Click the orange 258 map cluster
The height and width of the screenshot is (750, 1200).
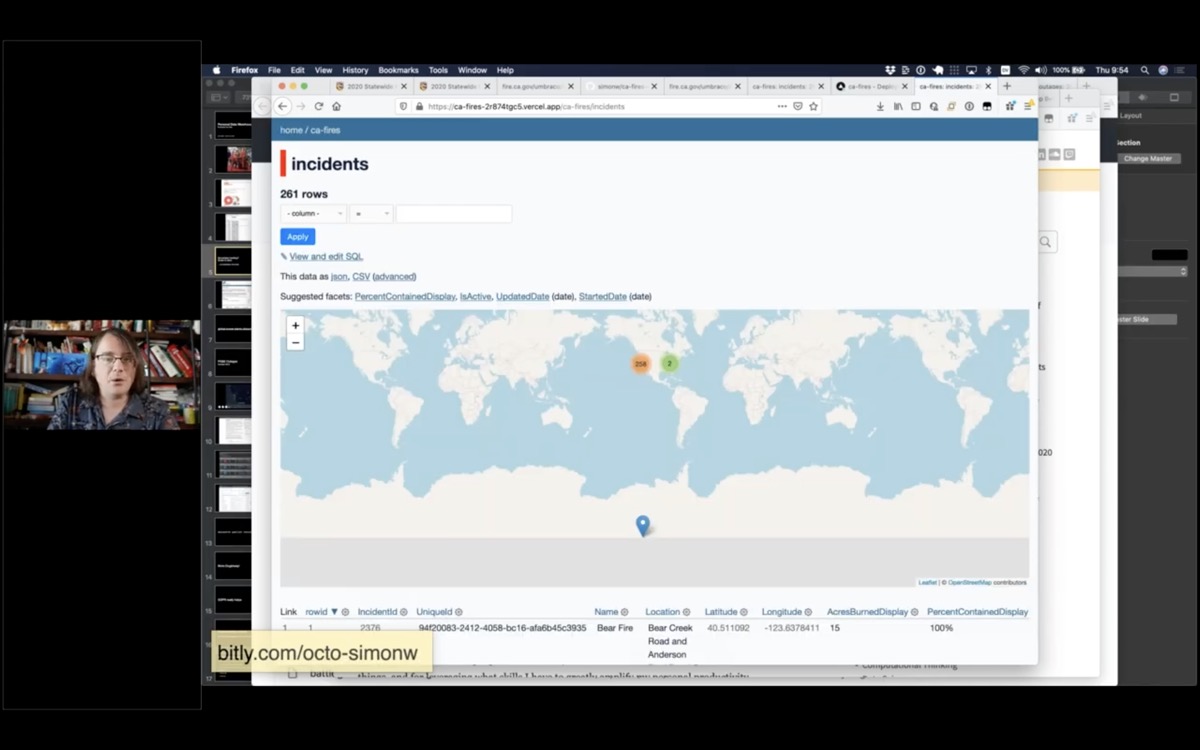(x=641, y=363)
